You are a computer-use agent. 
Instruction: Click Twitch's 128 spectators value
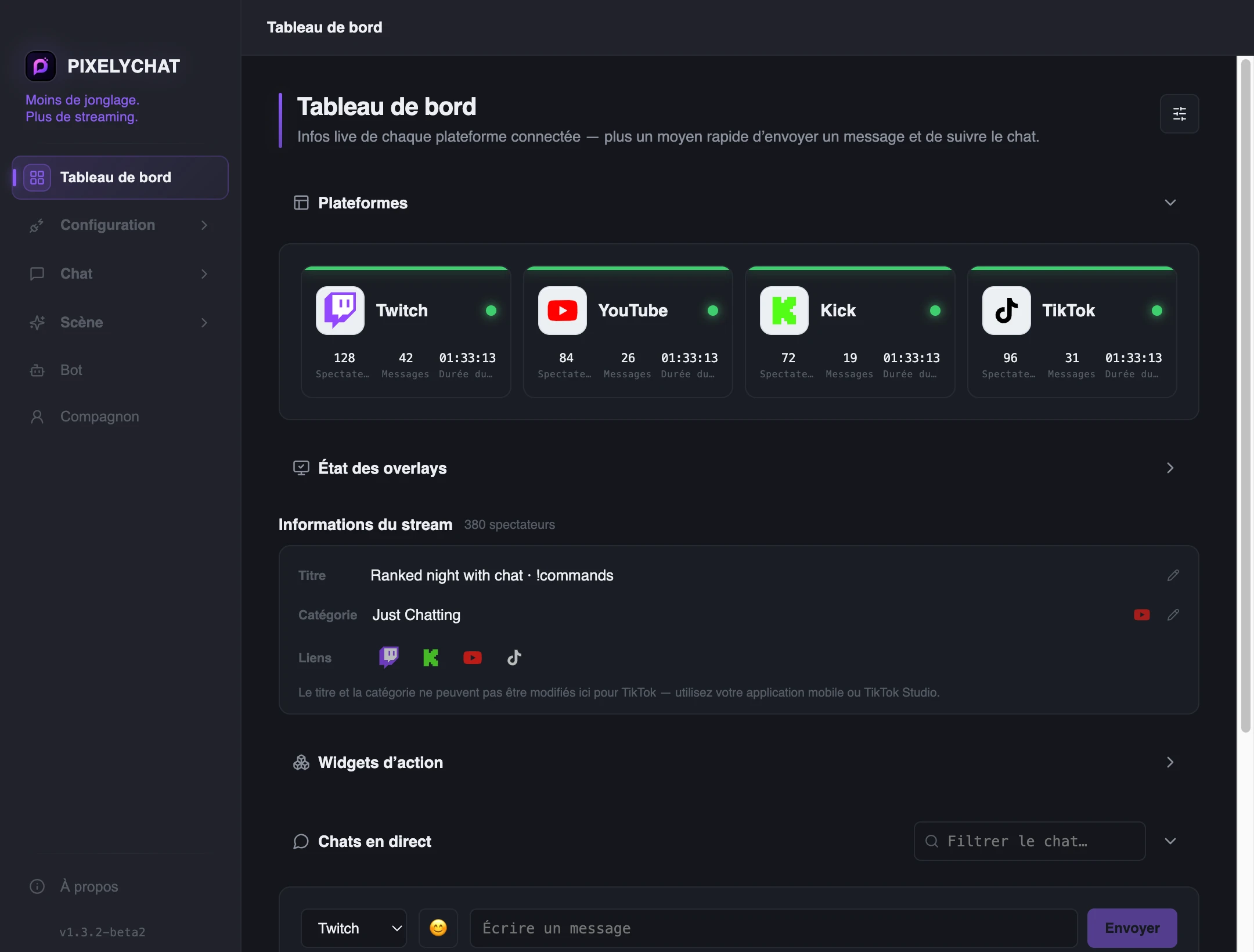tap(344, 358)
